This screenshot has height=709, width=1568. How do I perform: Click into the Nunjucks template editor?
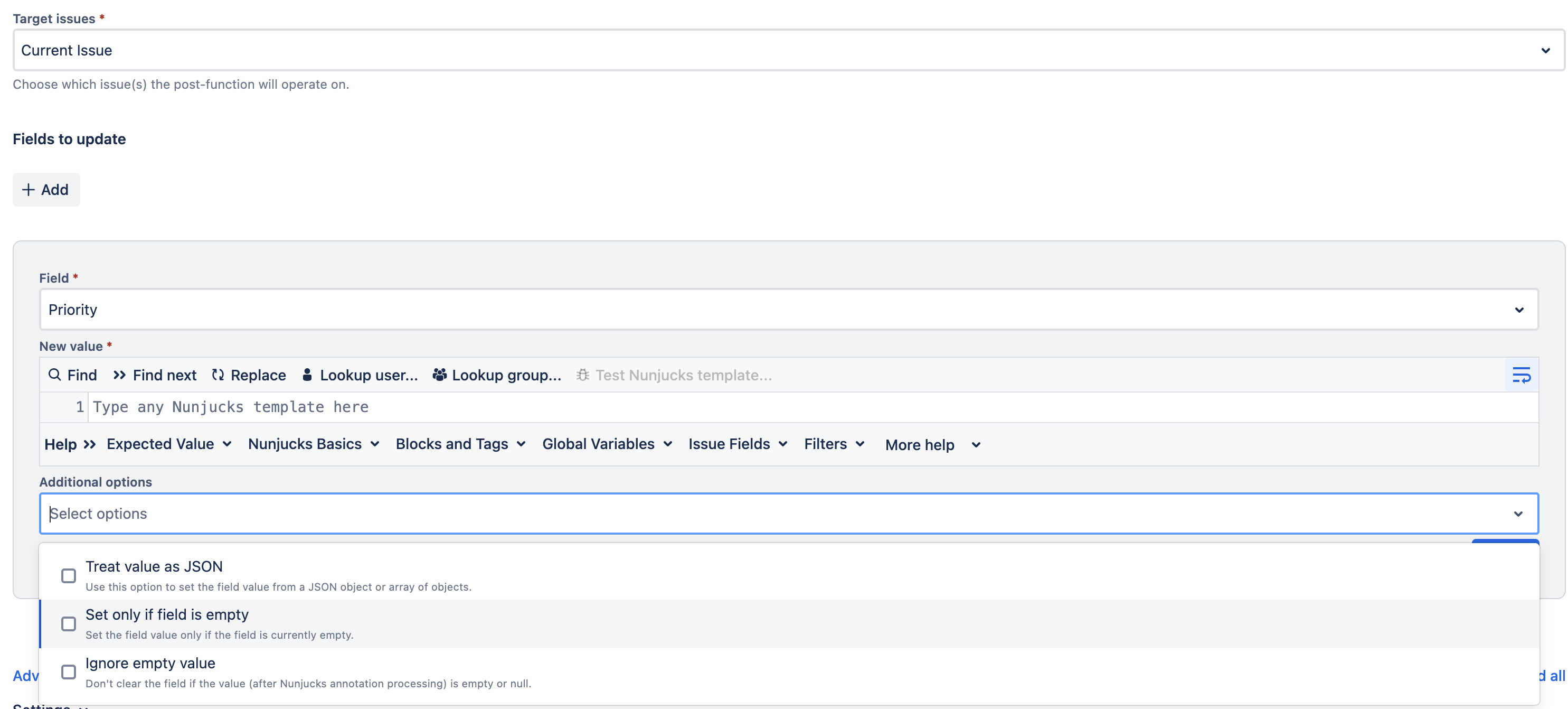pyautogui.click(x=813, y=407)
